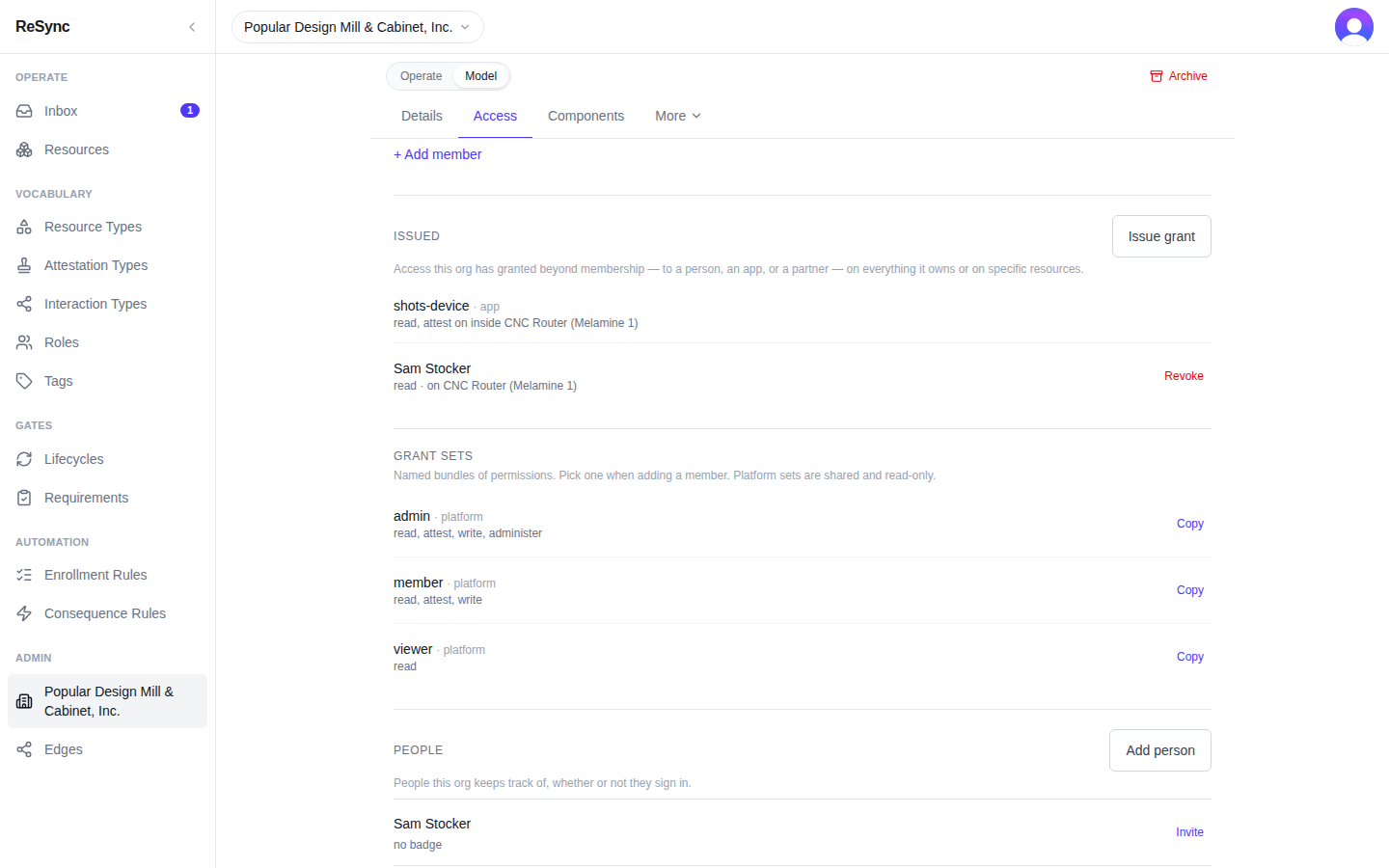Click 'read, attest, write, administer' permissions text
This screenshot has height=868, width=1389.
(x=468, y=533)
